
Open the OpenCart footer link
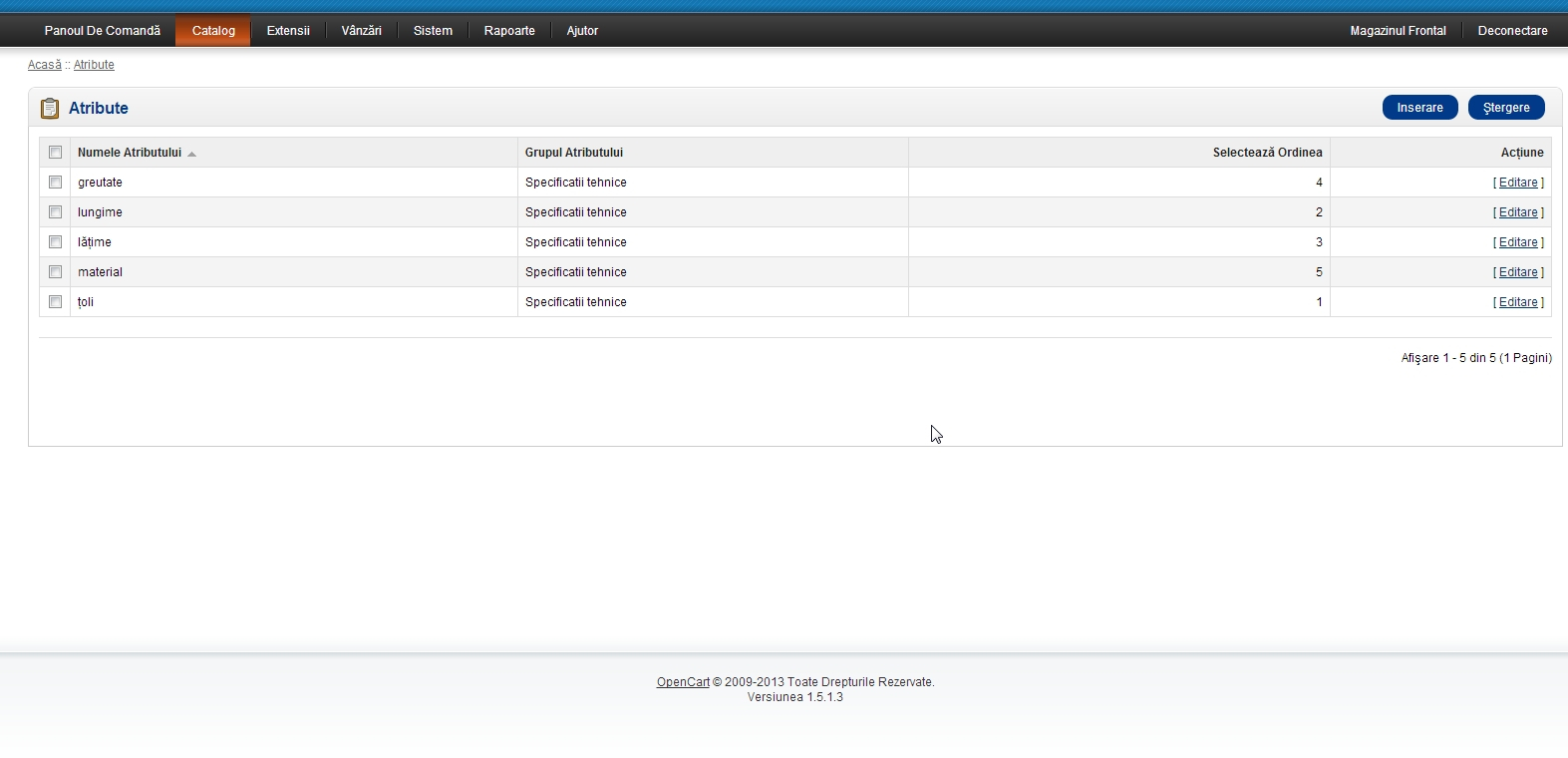(683, 682)
